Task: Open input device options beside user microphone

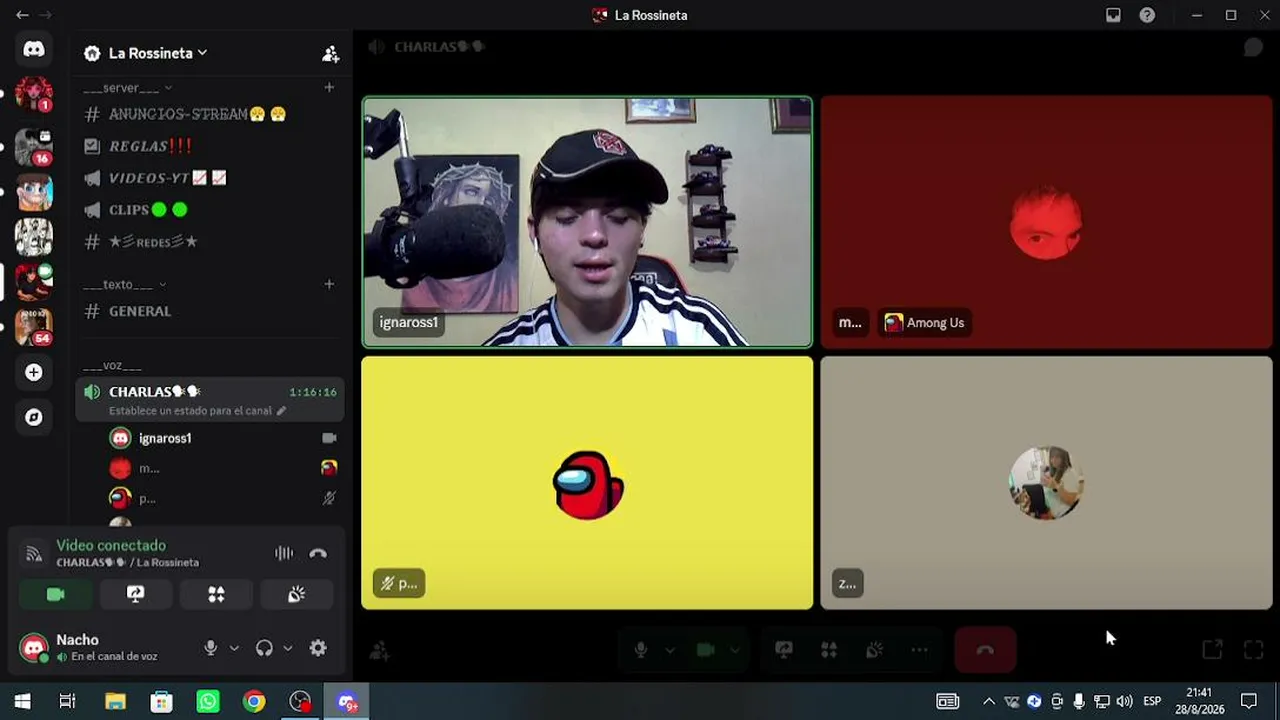Action: tap(234, 648)
